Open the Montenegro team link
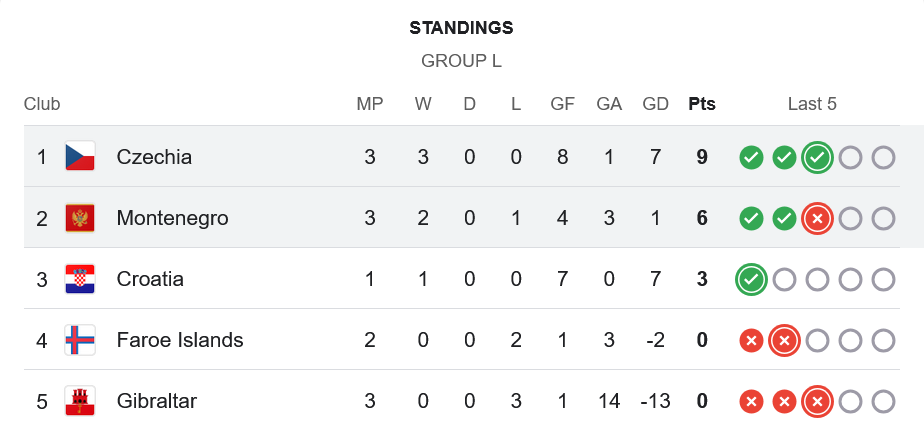This screenshot has width=924, height=448. click(172, 218)
